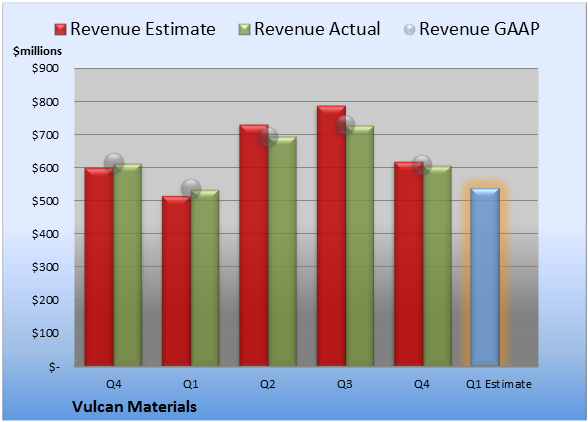The image size is (588, 422).
Task: Select the green actual bar for Q1
Action: tap(205, 278)
